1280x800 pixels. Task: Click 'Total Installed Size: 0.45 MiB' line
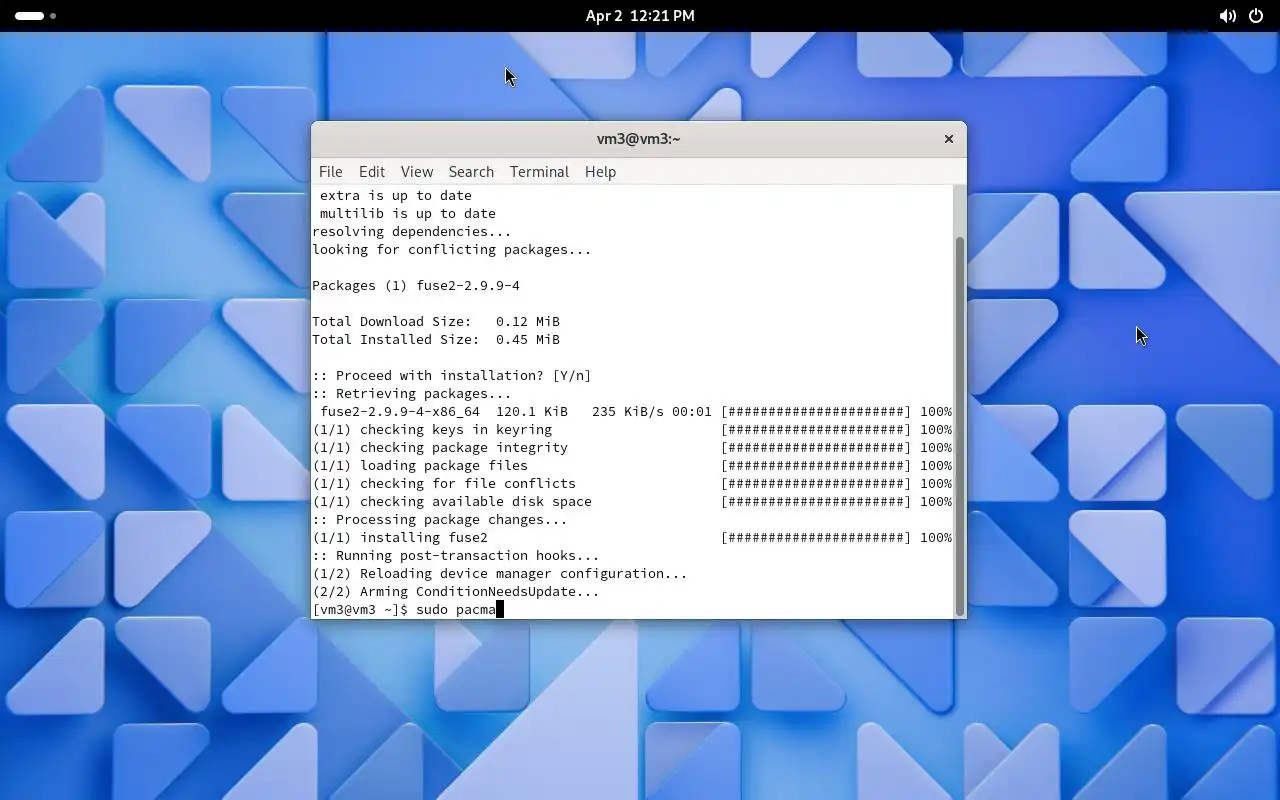click(436, 339)
